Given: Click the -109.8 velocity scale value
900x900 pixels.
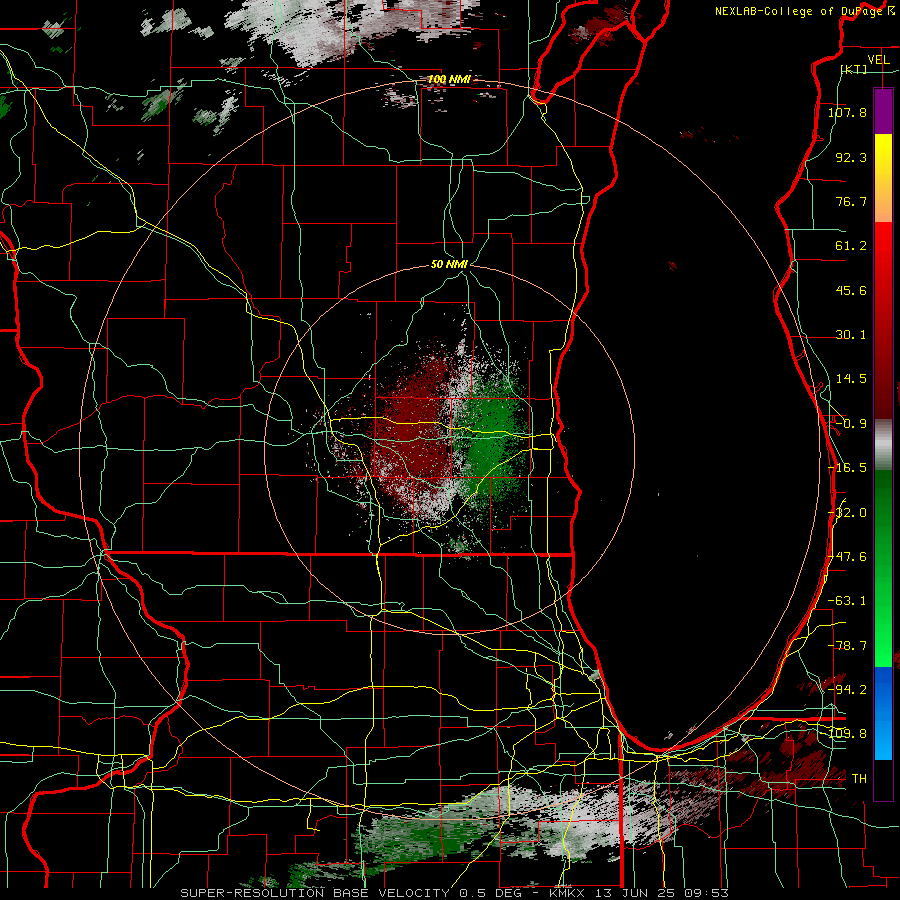Looking at the screenshot, I should coord(847,734).
